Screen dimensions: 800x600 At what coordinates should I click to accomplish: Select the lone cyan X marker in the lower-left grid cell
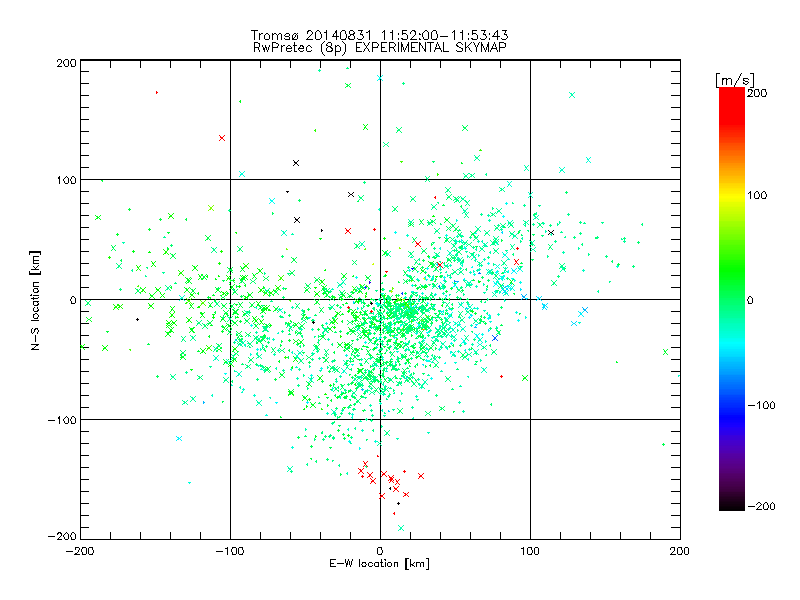click(179, 438)
